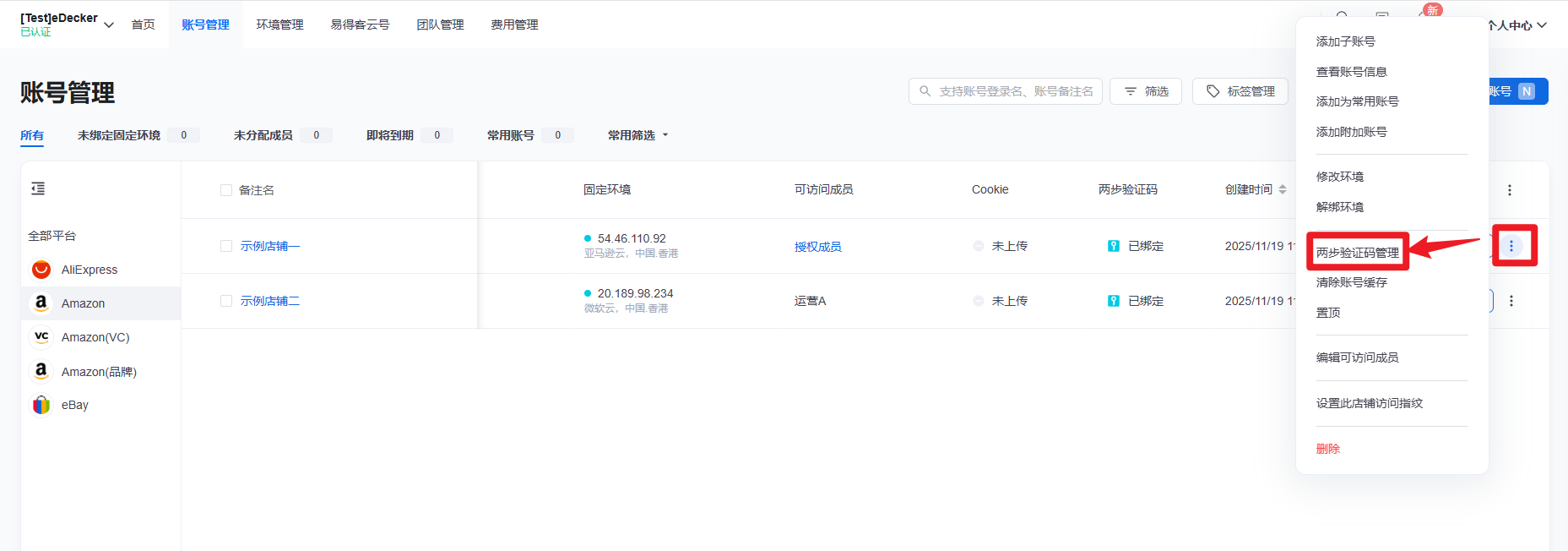The width and height of the screenshot is (1568, 551).
Task: Check the 示例店铺一 row checkbox
Action: tap(226, 246)
